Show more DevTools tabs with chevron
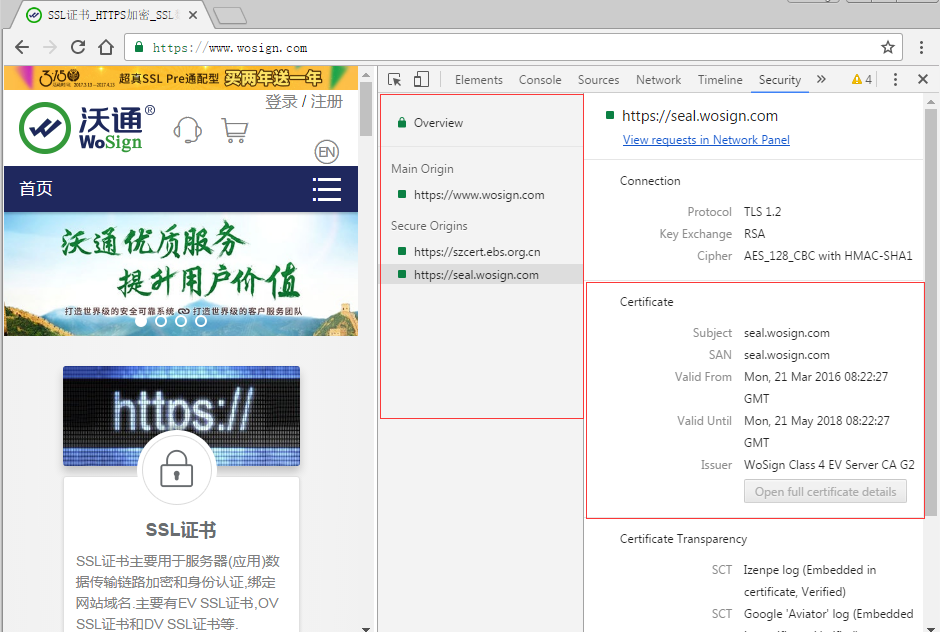Screen dimensions: 940x632 (821, 80)
